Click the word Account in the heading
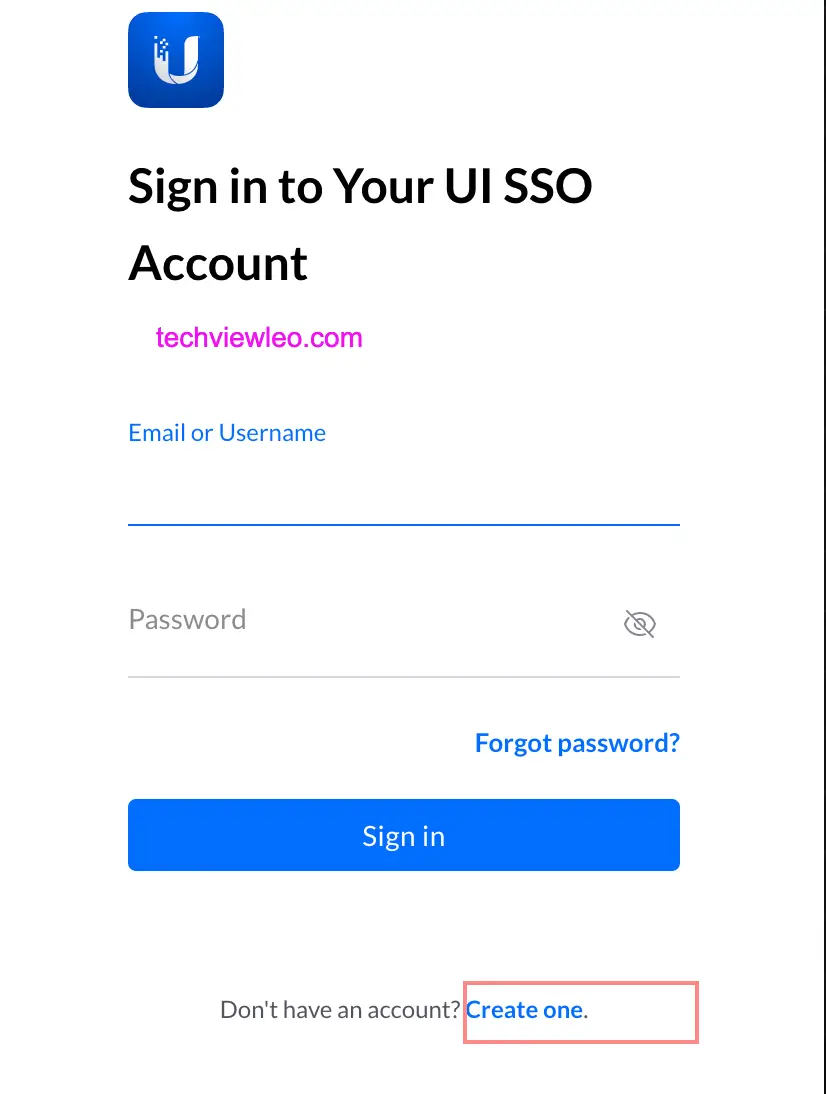Image resolution: width=826 pixels, height=1094 pixels. click(x=218, y=263)
